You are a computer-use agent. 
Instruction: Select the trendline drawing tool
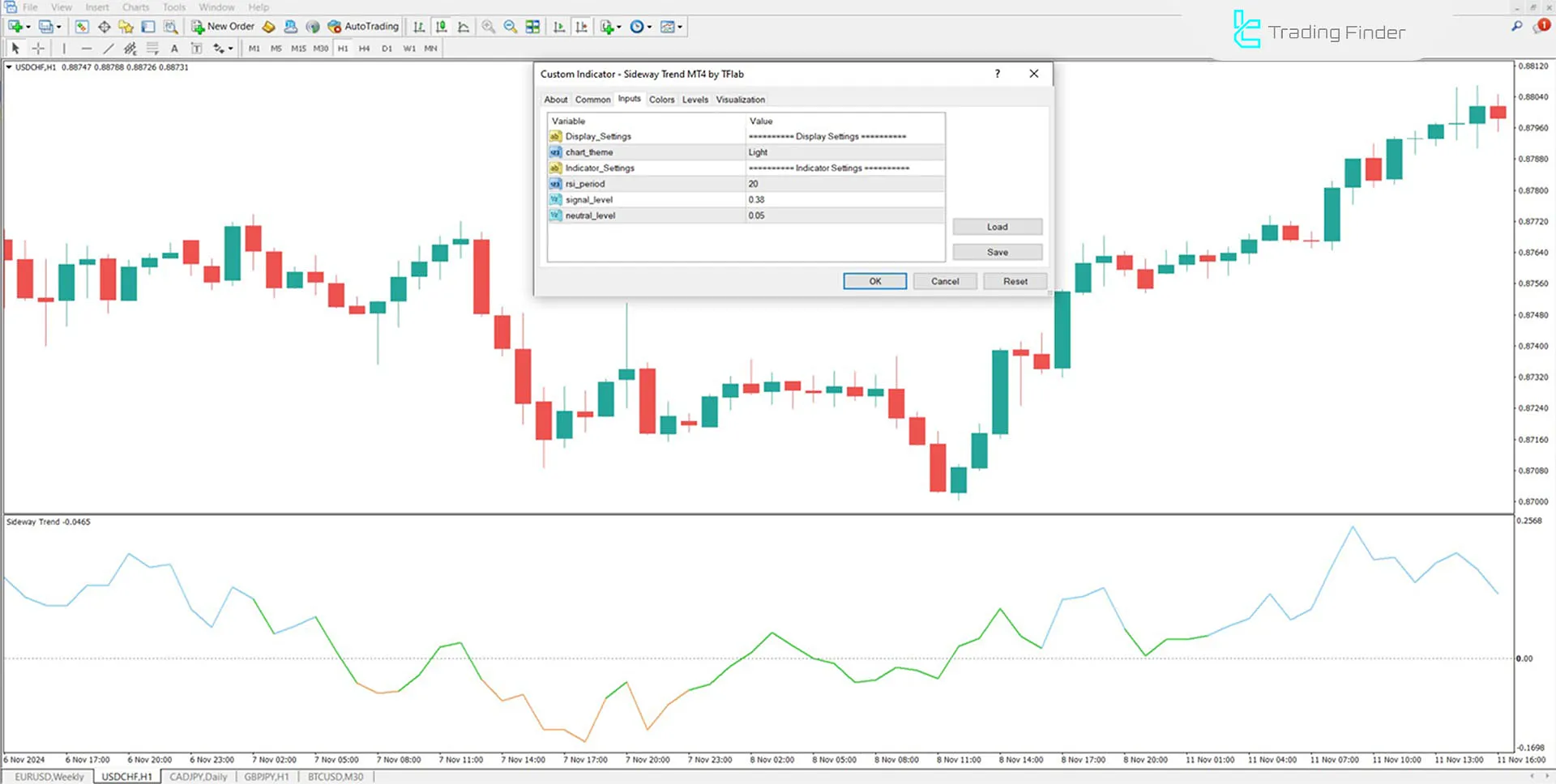109,48
